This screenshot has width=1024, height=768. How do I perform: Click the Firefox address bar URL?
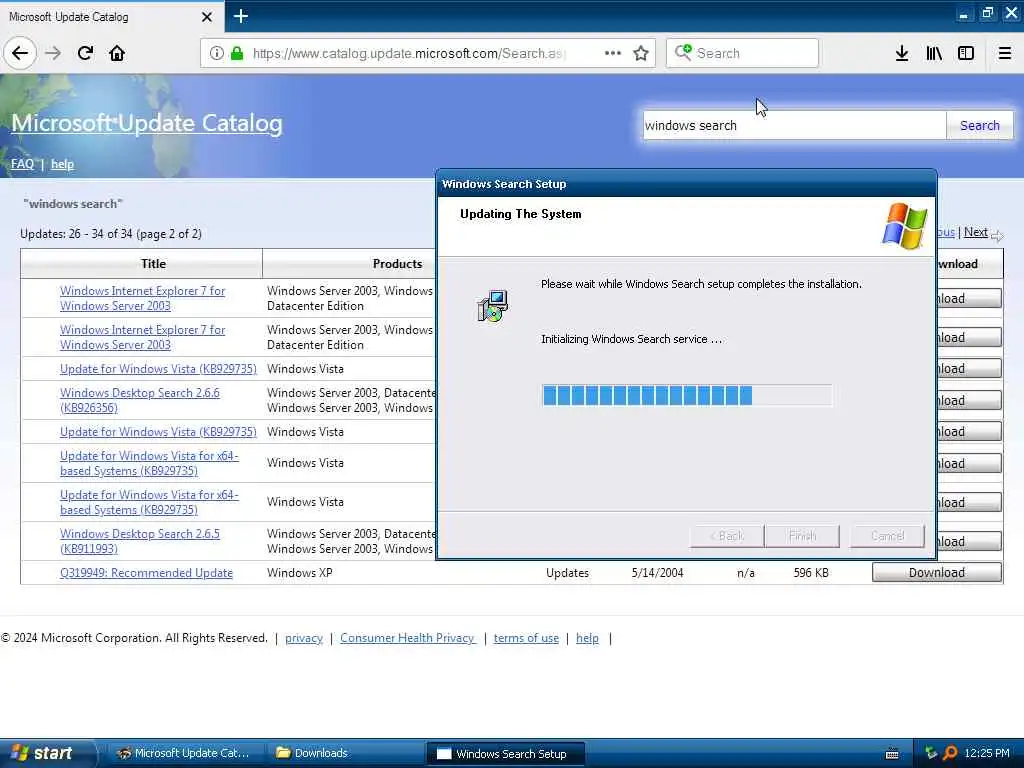click(x=409, y=53)
